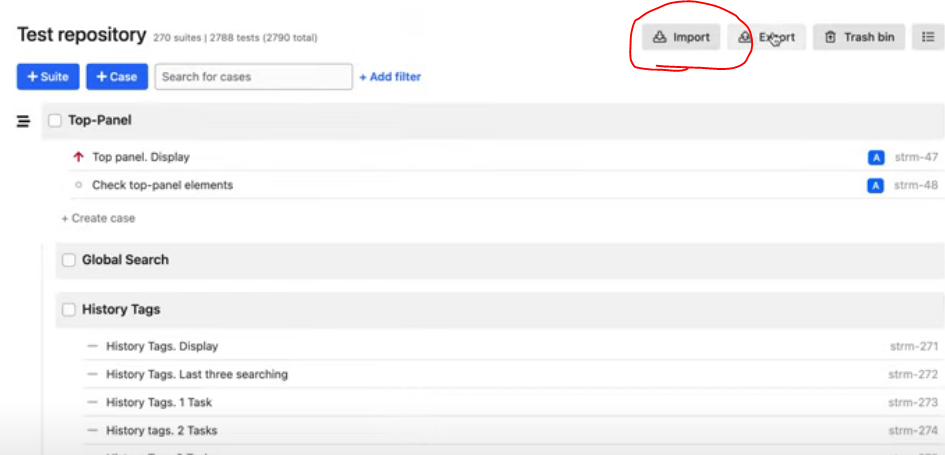945x455 pixels.
Task: Open the Trash bin
Action: tap(859, 37)
